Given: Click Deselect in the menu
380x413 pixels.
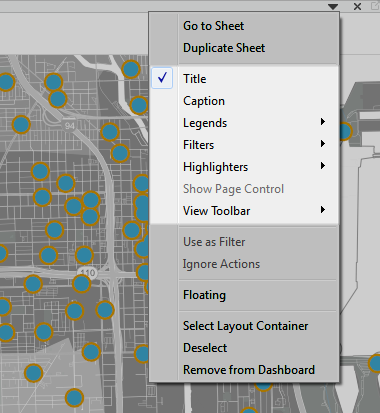Looking at the screenshot, I should pos(244,348).
